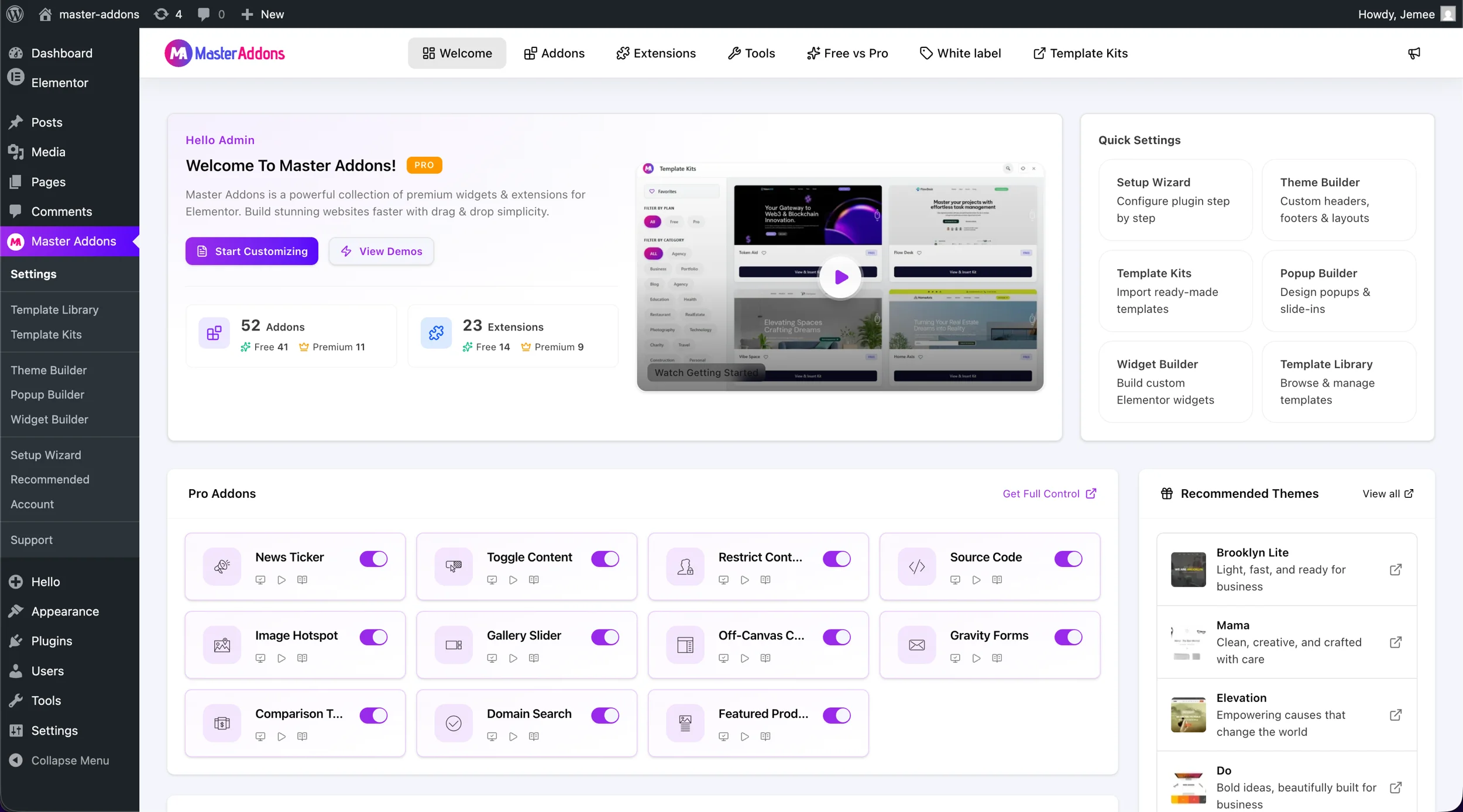1463x812 pixels.
Task: Toggle the Gravity Forms addon
Action: tap(1069, 637)
